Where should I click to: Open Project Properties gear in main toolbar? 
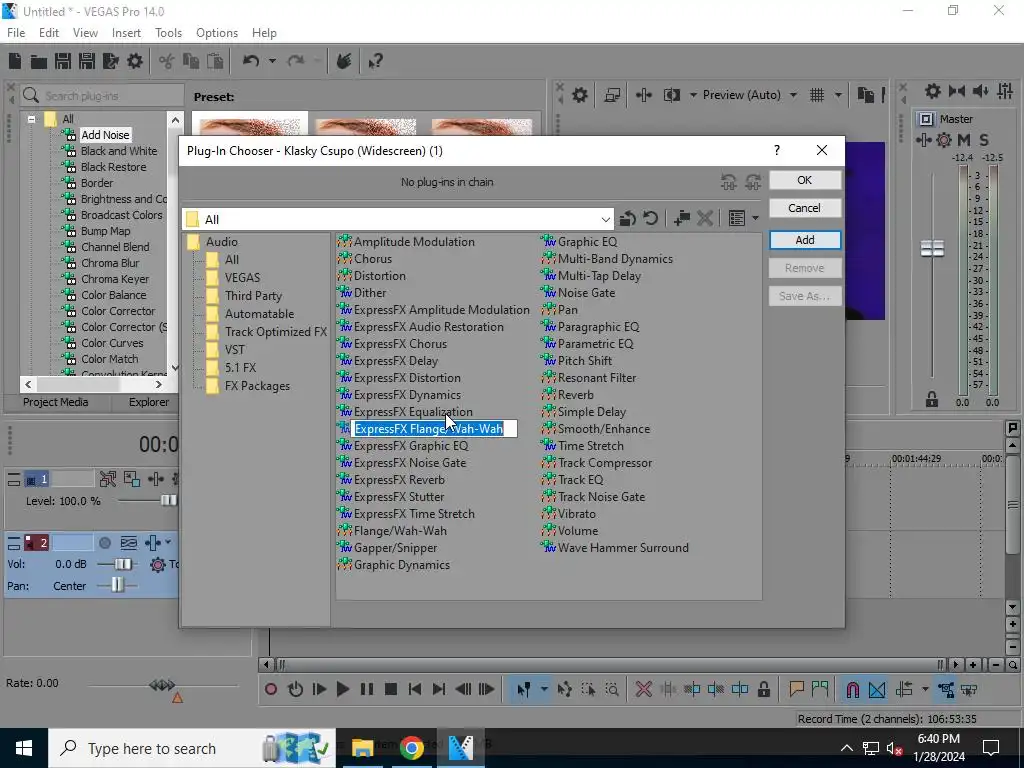pyautogui.click(x=135, y=61)
